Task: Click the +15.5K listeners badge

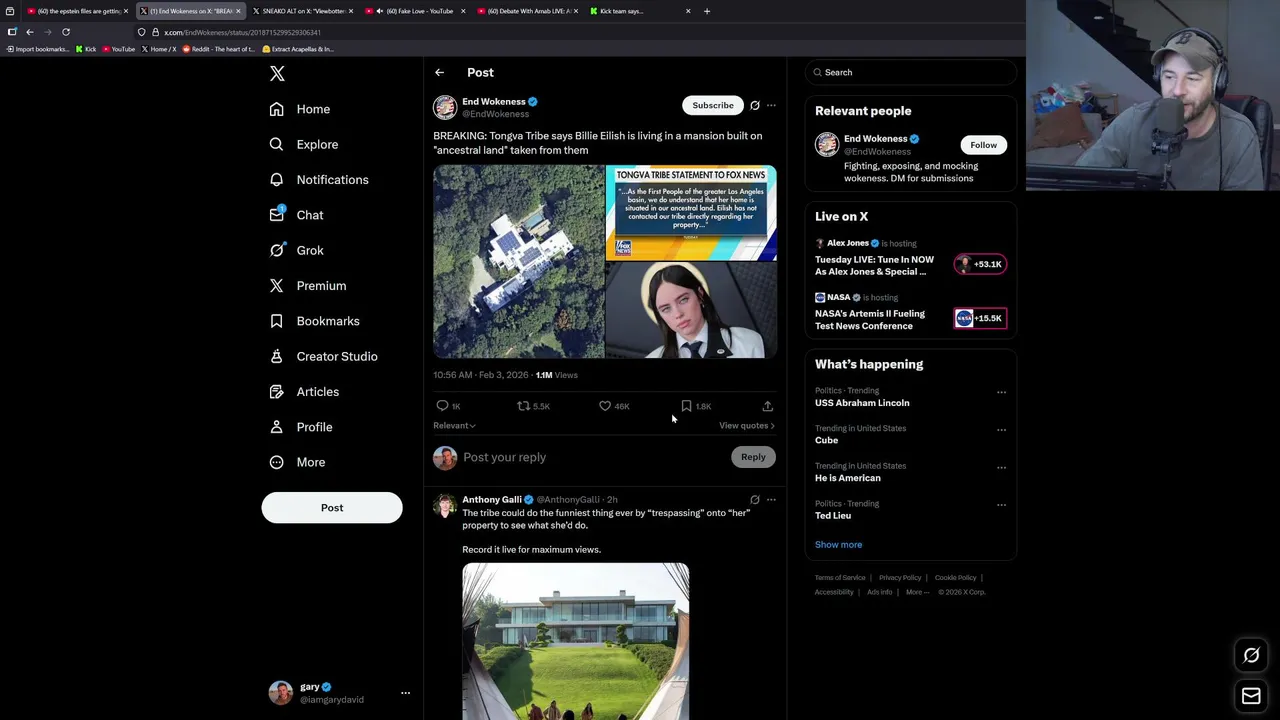Action: tap(980, 318)
